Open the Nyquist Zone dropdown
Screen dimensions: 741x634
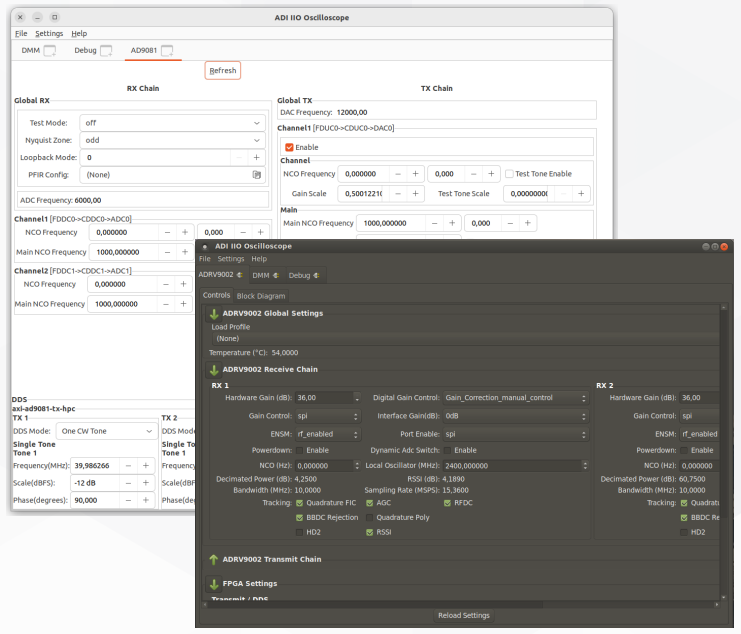172,140
